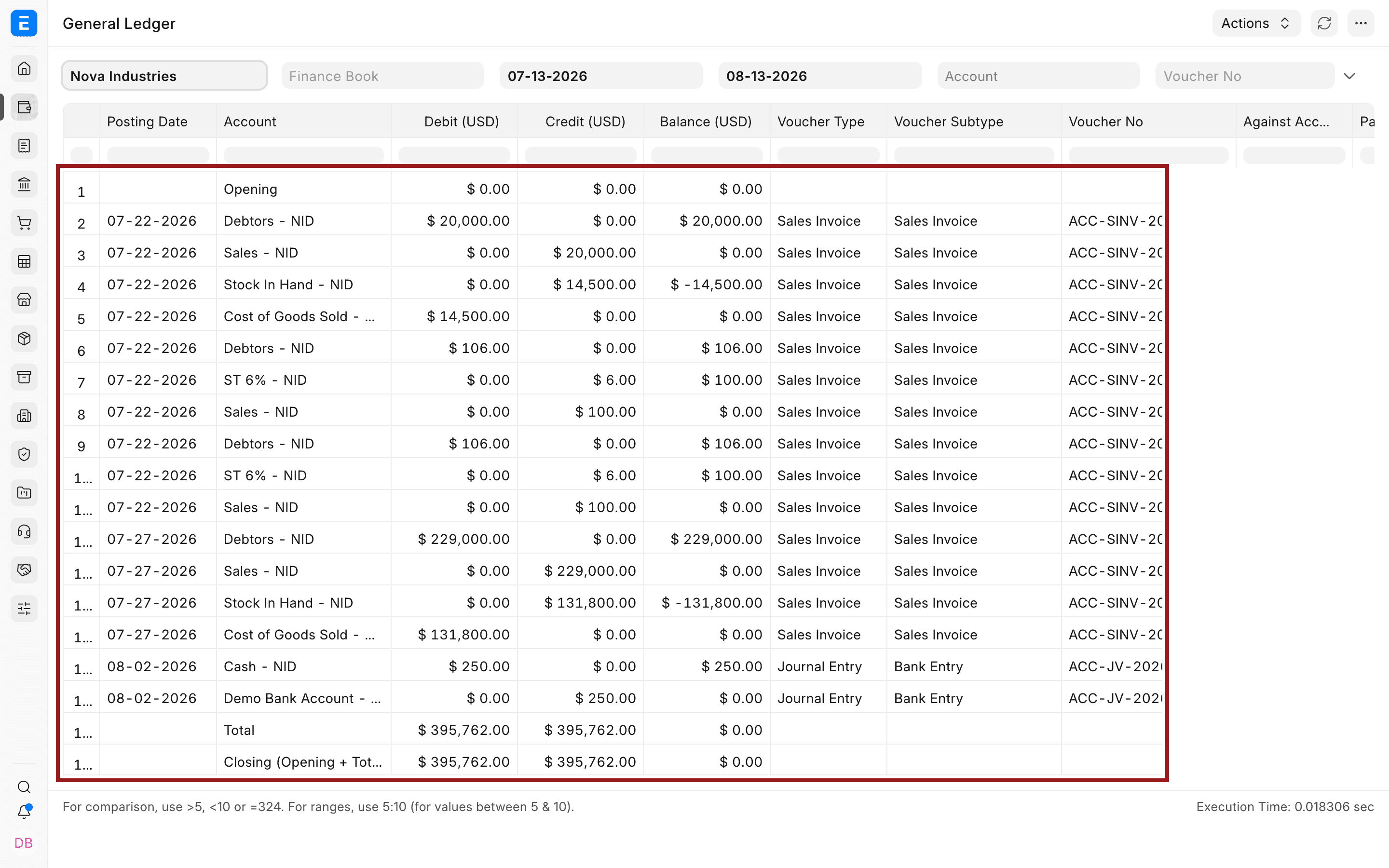
Task: Open the Home sidebar icon
Action: coord(24,69)
